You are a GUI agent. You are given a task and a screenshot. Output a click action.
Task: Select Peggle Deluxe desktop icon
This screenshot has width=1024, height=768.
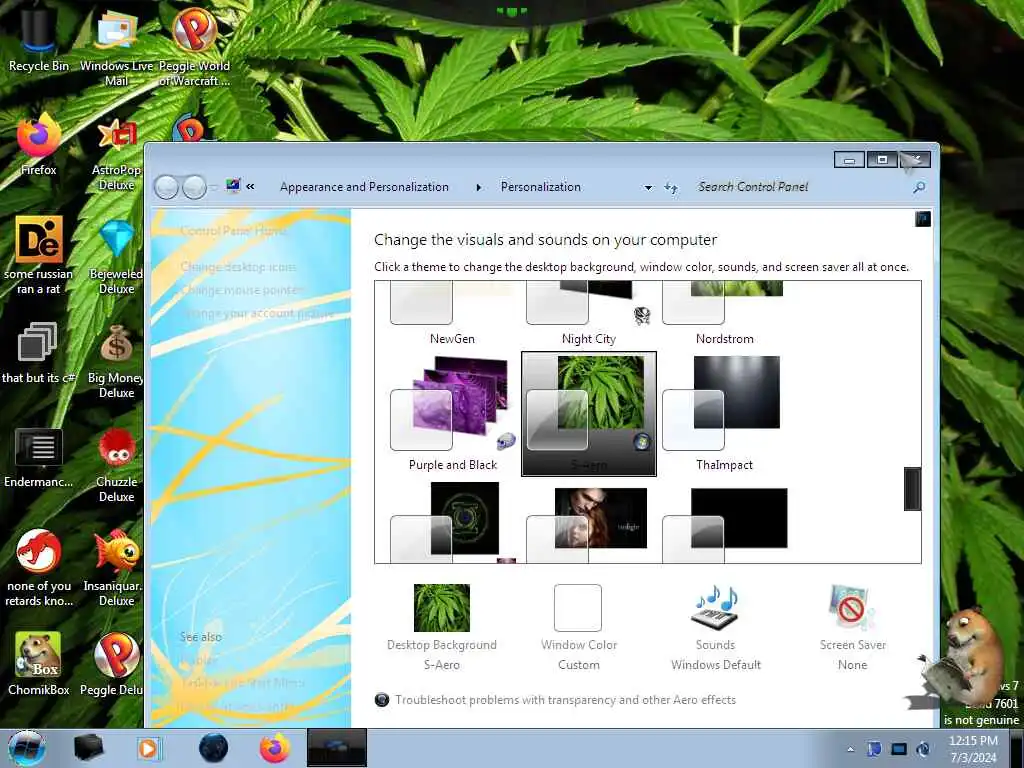pyautogui.click(x=114, y=664)
